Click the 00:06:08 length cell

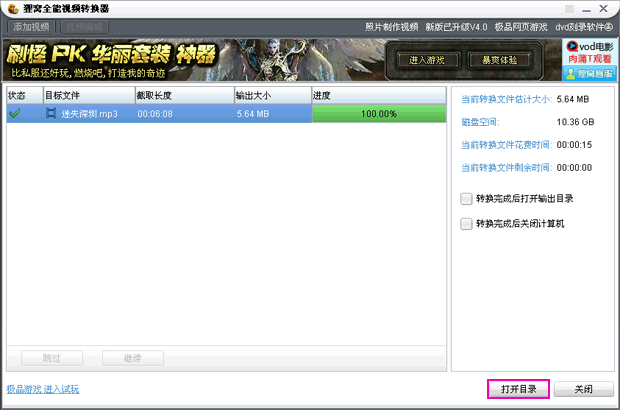tap(155, 114)
